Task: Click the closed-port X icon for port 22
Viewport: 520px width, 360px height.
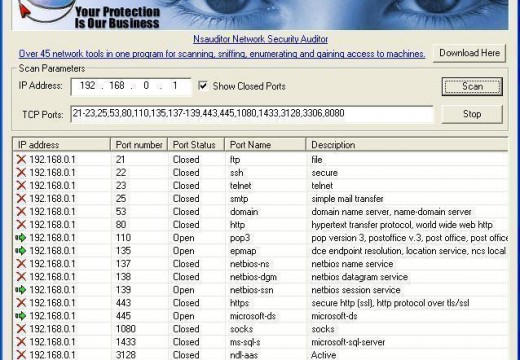Action: coord(21,172)
